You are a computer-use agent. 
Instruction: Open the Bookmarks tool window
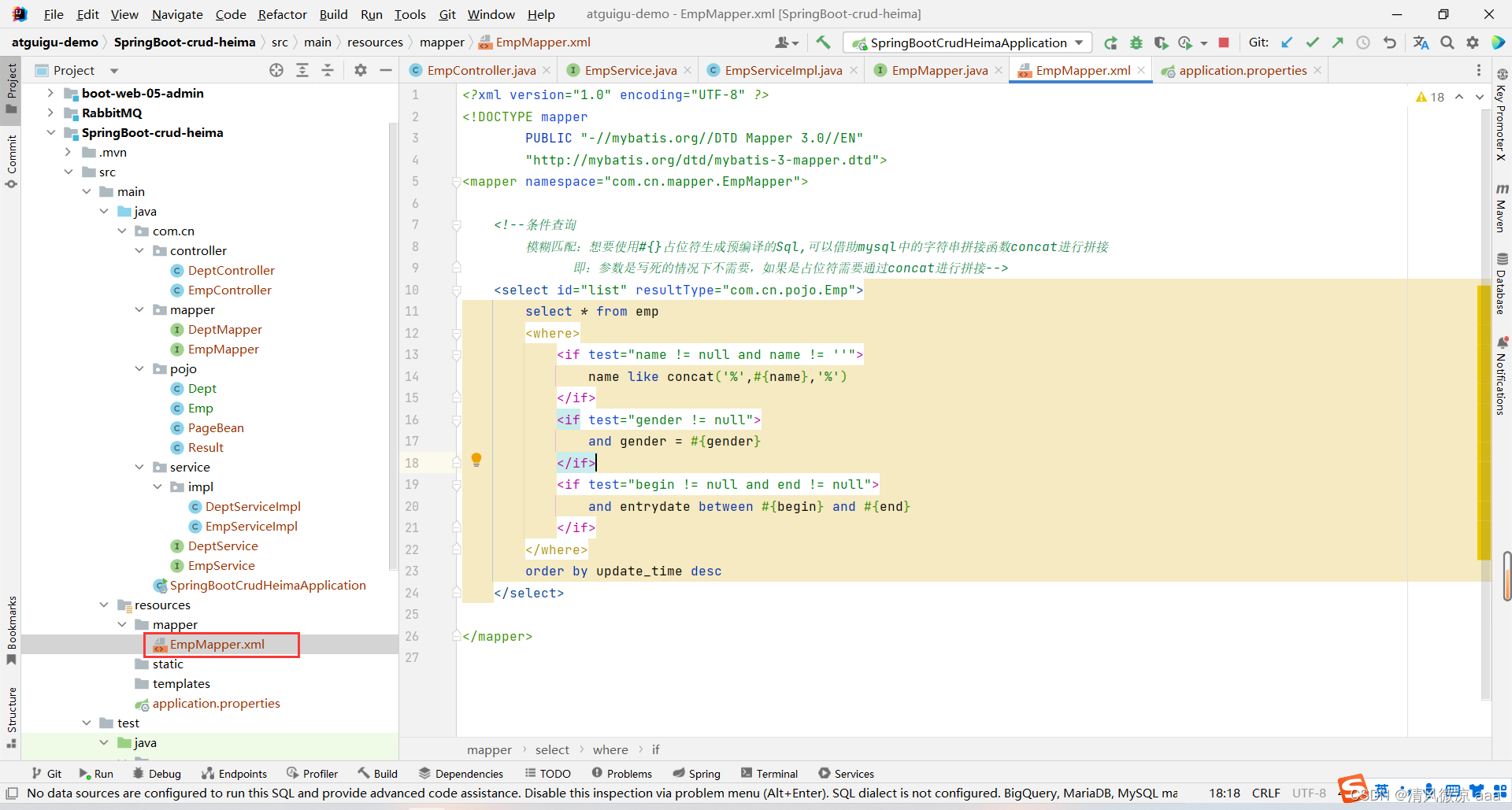11,631
